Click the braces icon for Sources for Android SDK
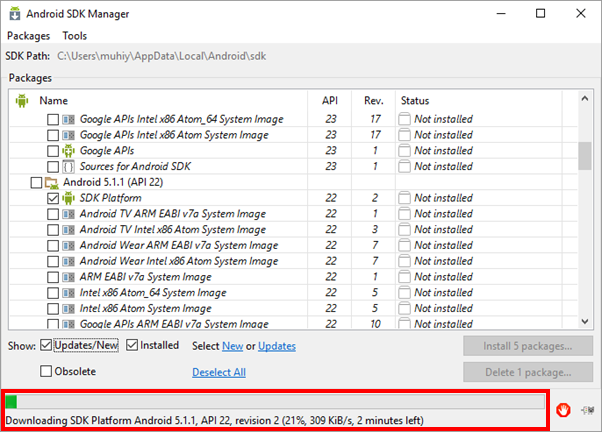602x432 pixels. pyautogui.click(x=68, y=167)
